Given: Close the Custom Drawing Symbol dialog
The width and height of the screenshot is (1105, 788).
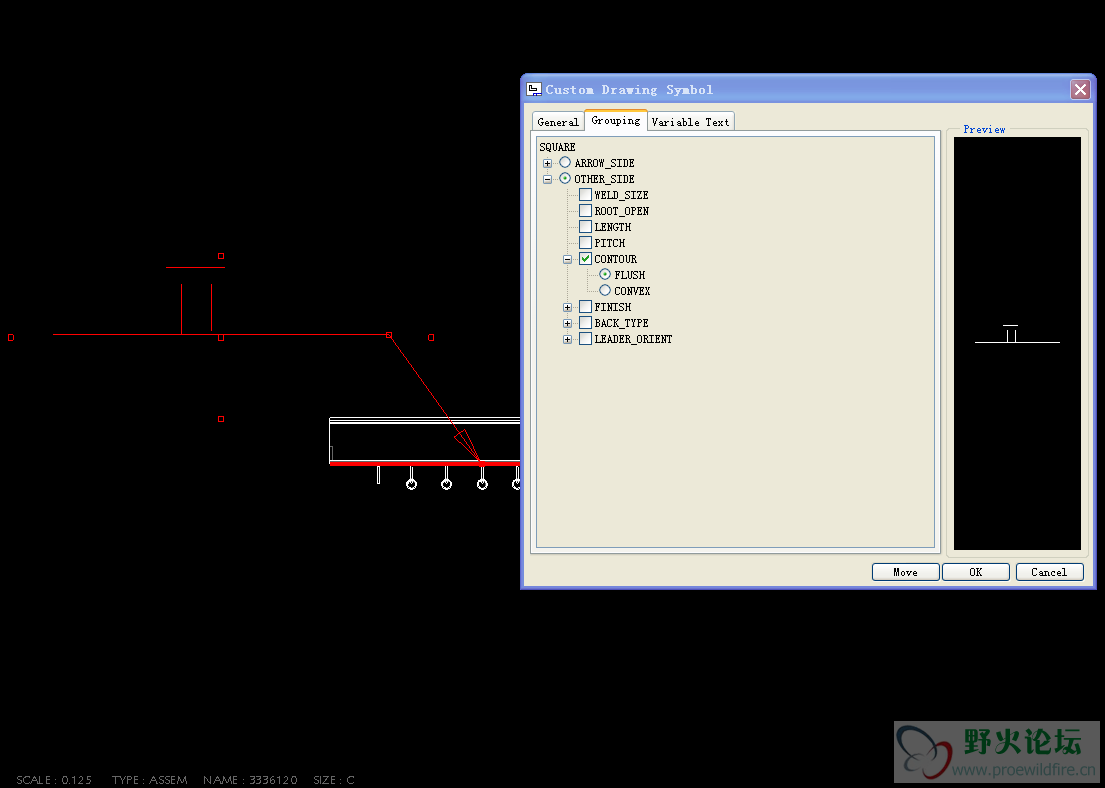Looking at the screenshot, I should (x=1080, y=90).
